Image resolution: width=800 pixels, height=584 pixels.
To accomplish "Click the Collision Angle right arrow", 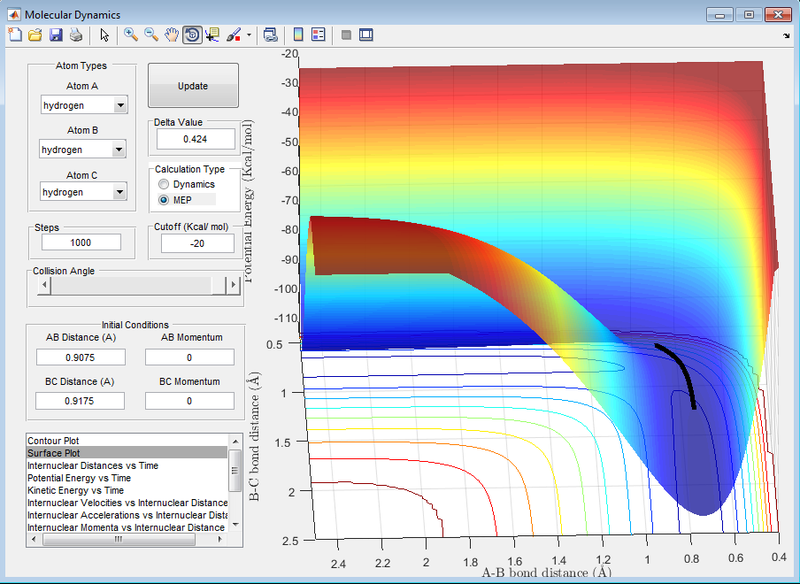I will (233, 285).
